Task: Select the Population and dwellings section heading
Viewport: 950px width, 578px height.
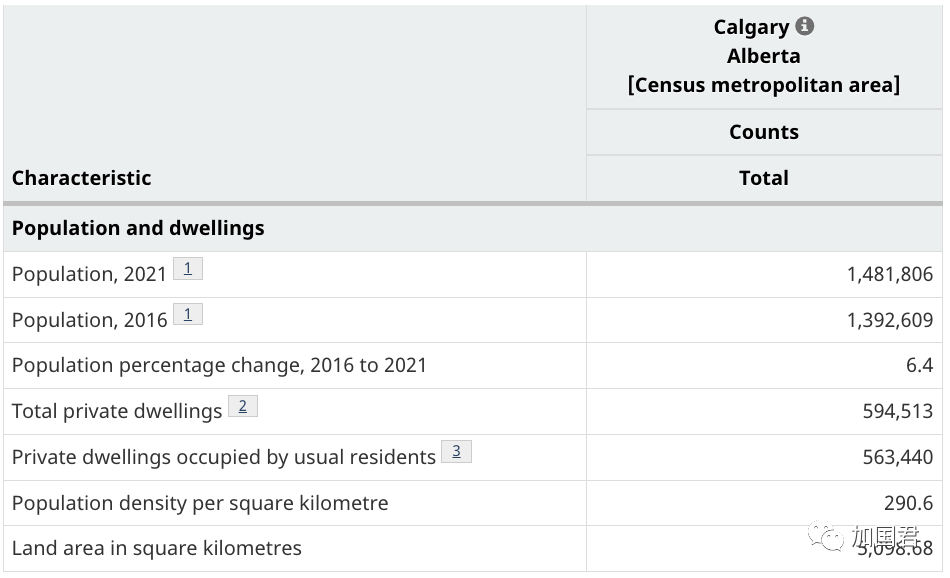Action: (x=138, y=228)
